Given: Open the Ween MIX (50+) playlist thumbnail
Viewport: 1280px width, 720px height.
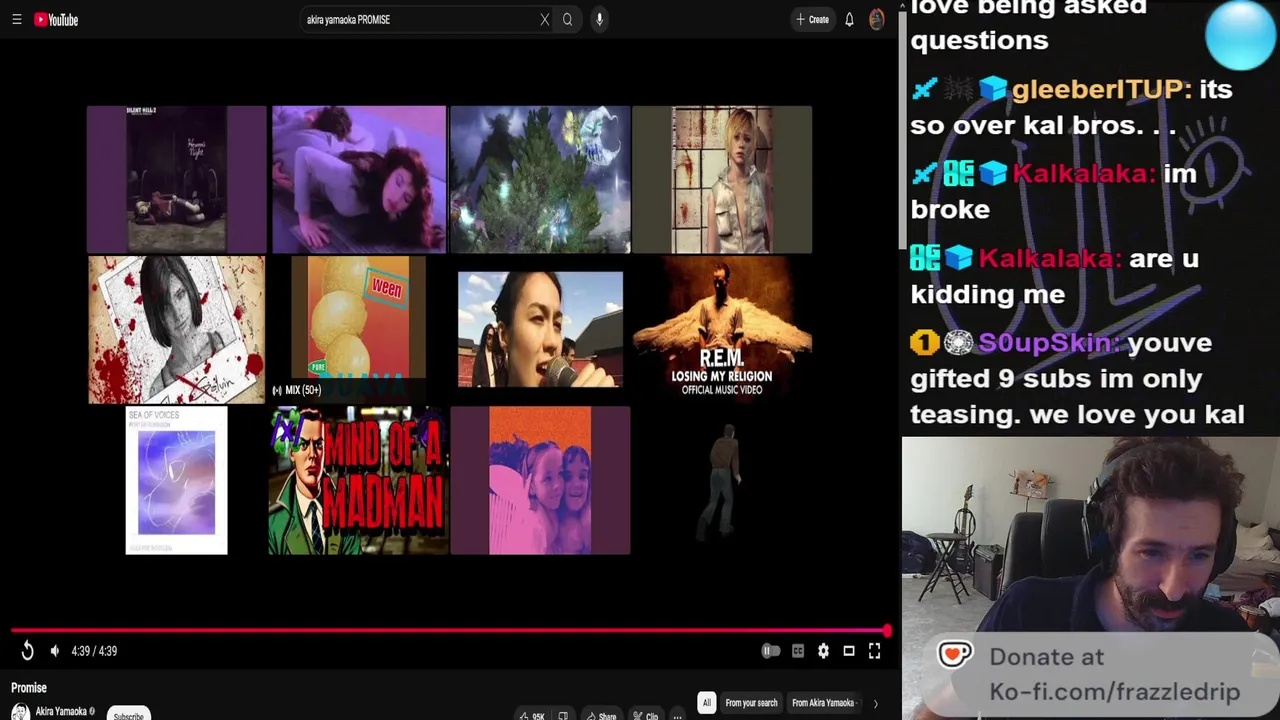Looking at the screenshot, I should click(x=359, y=329).
